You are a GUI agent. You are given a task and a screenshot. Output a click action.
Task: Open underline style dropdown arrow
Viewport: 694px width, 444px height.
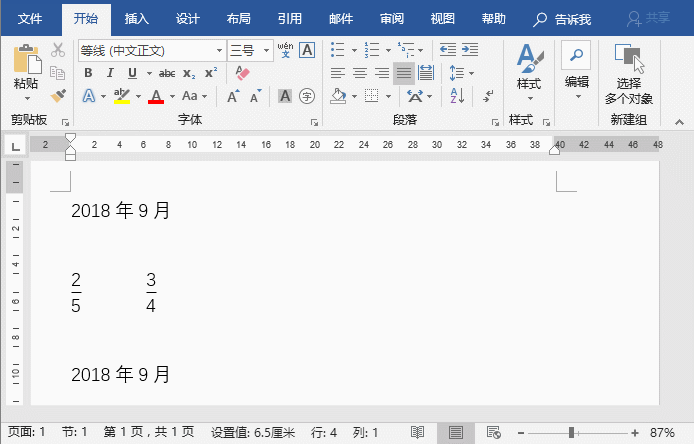click(x=149, y=73)
